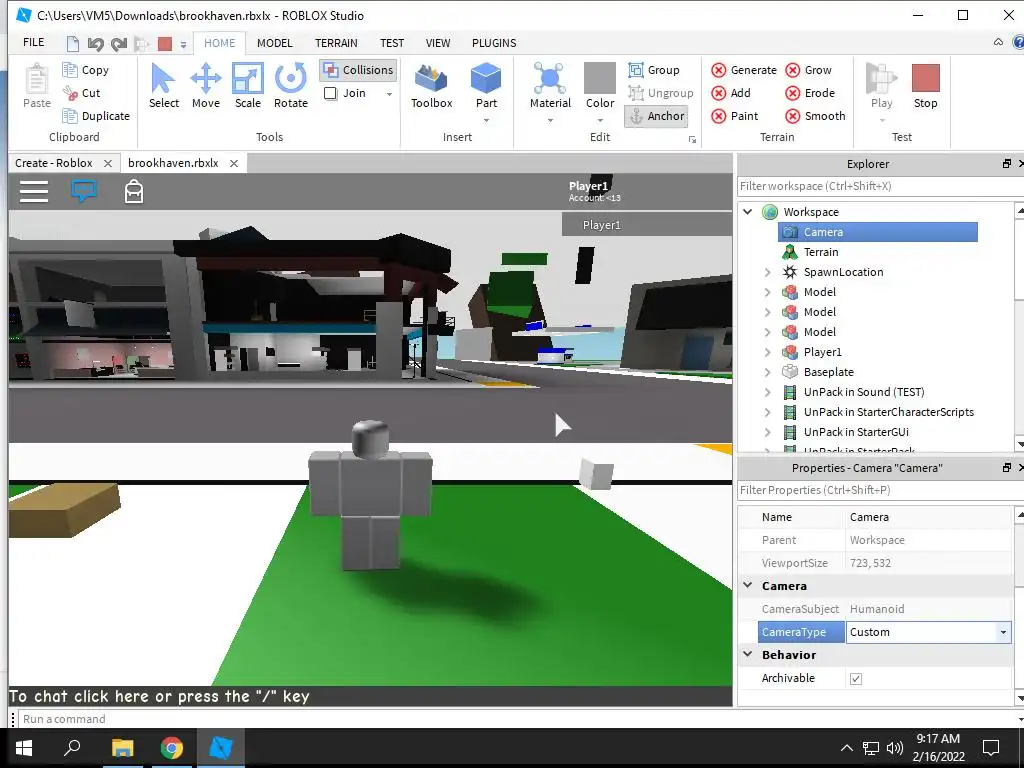Image resolution: width=1024 pixels, height=768 pixels.
Task: Copy the selection to clipboard
Action: [86, 70]
